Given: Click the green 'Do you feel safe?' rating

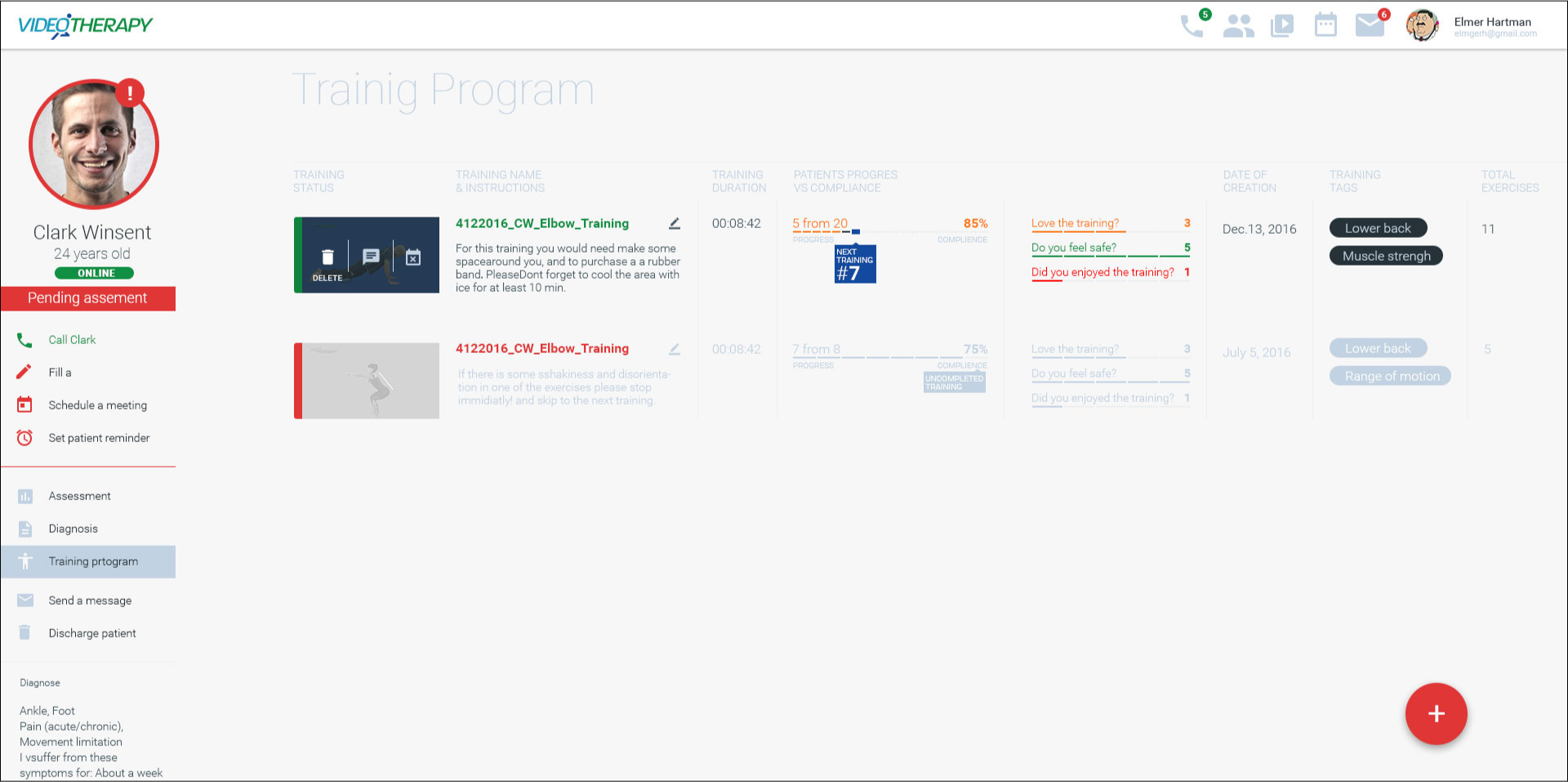Looking at the screenshot, I should [1111, 248].
